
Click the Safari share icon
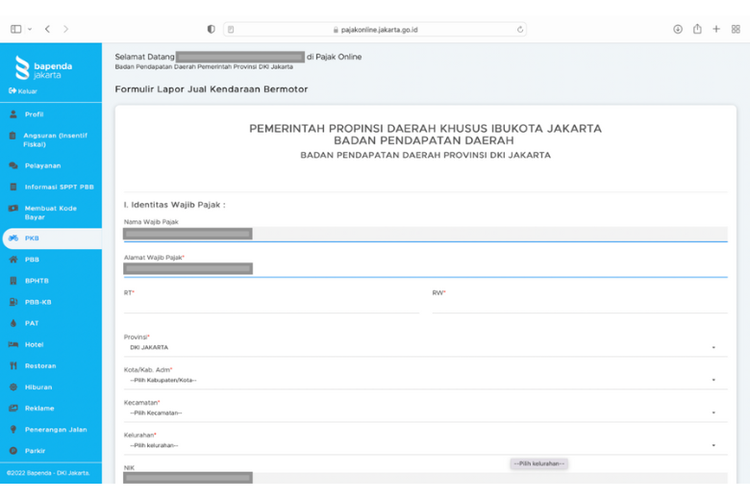pyautogui.click(x=697, y=30)
